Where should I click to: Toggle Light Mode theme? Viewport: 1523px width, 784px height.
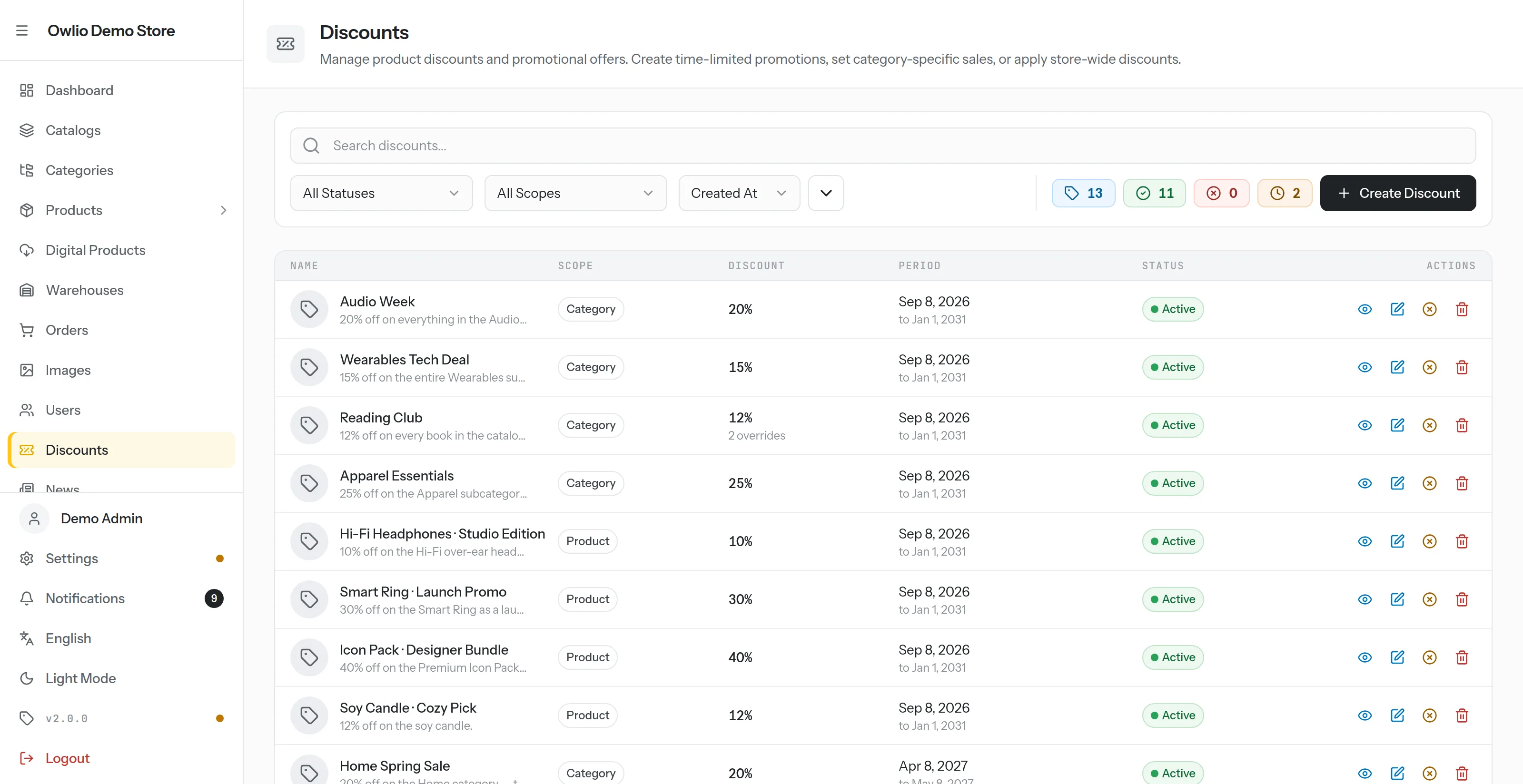121,677
